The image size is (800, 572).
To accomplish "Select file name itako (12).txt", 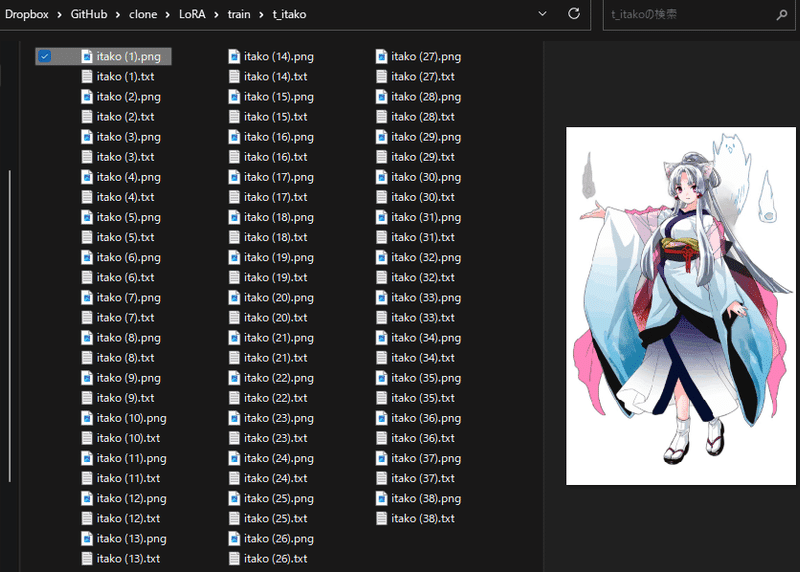I will point(129,518).
